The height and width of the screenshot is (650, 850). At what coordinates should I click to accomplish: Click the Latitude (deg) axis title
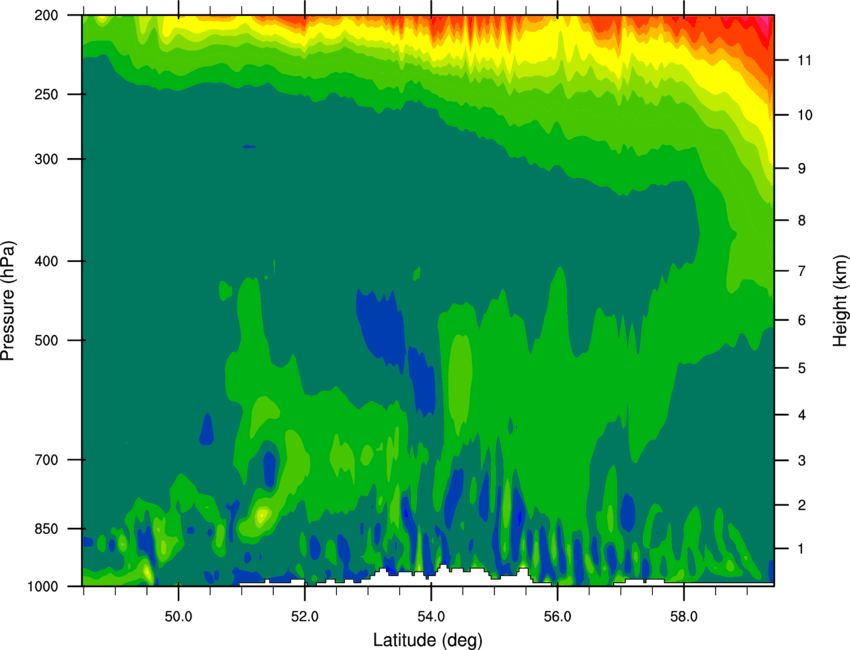click(427, 640)
